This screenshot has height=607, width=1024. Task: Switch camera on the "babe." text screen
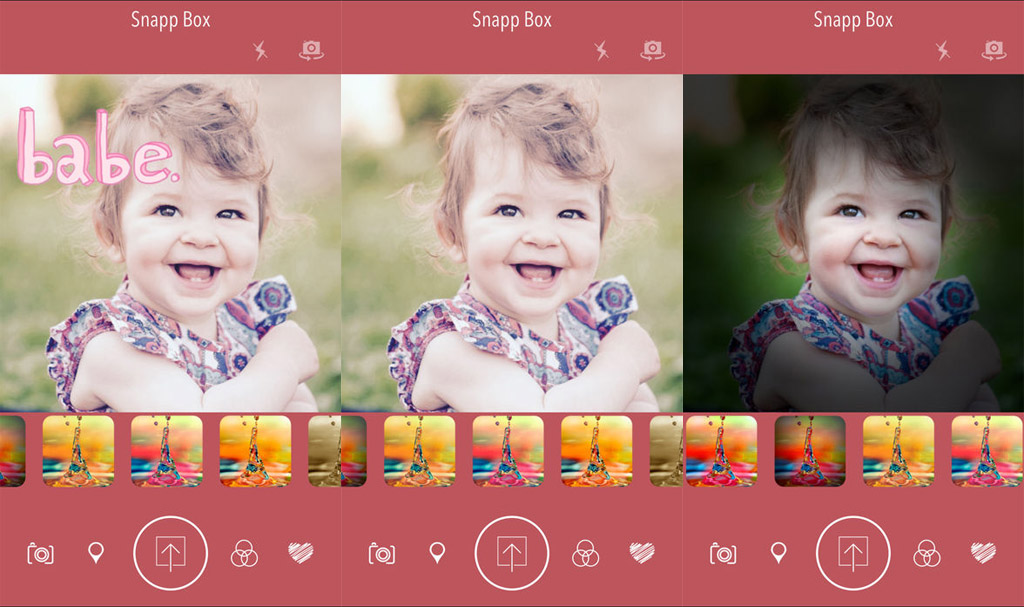coord(311,51)
